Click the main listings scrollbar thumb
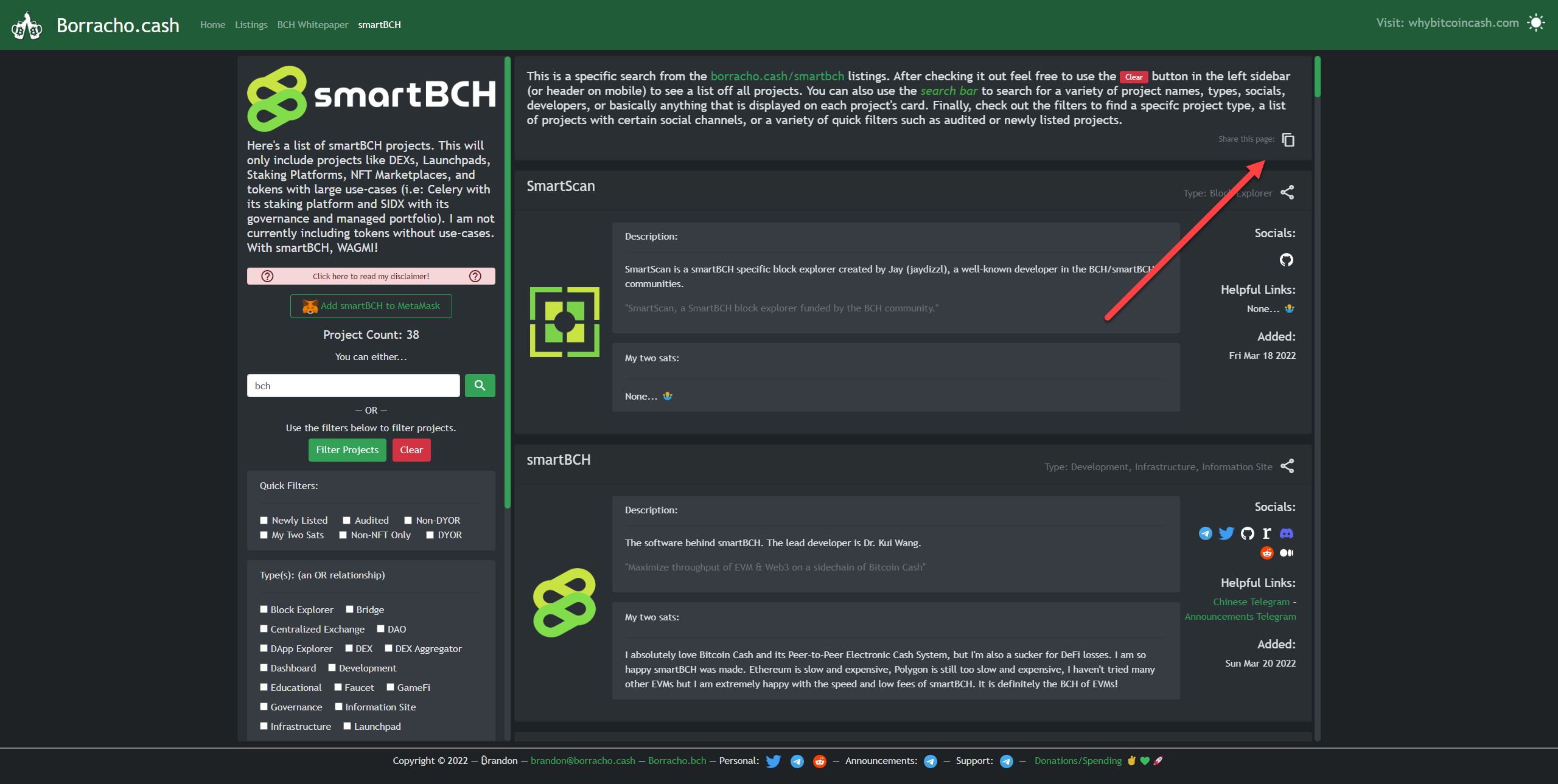Viewport: 1558px width, 784px height. point(1318,77)
